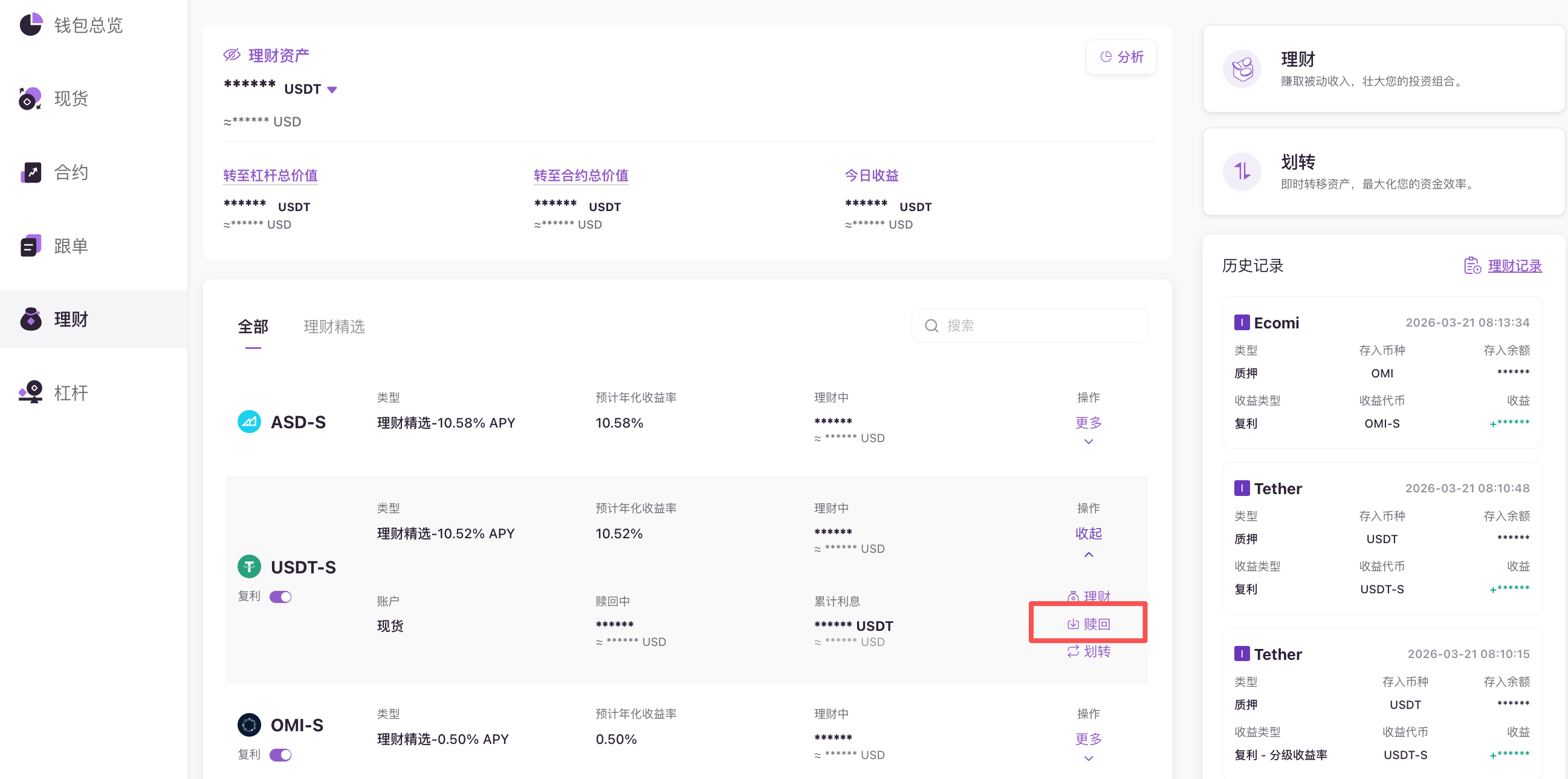
Task: Switch to the 理财精选 tab
Action: (x=334, y=327)
